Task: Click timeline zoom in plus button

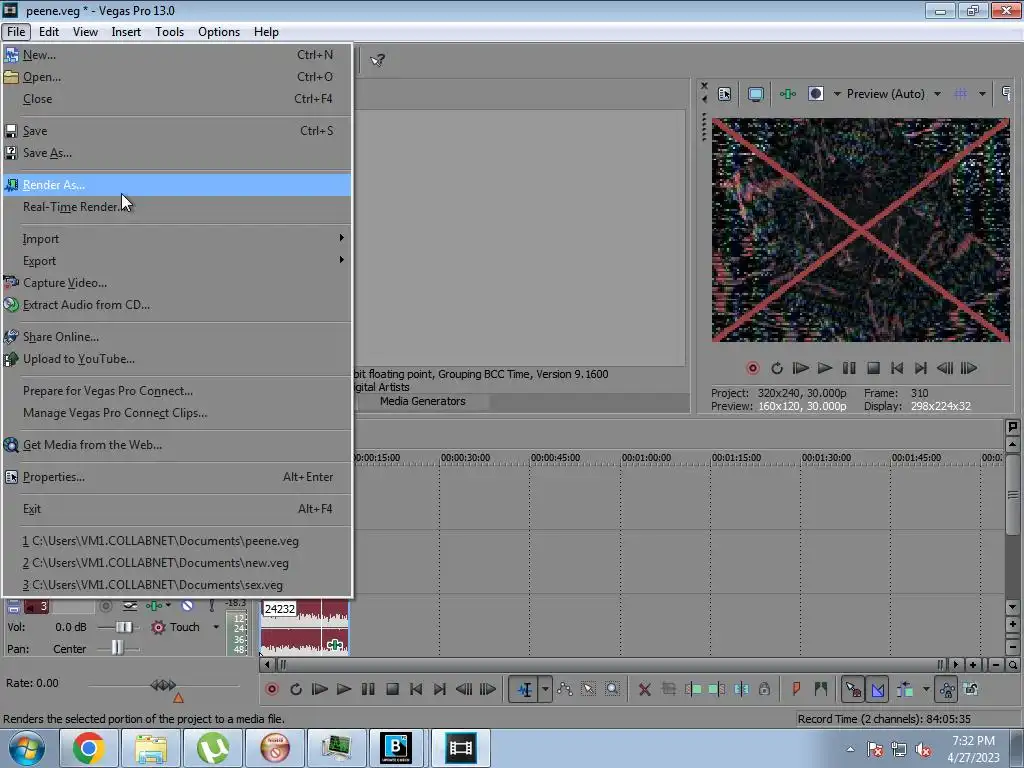Action: (x=973, y=665)
